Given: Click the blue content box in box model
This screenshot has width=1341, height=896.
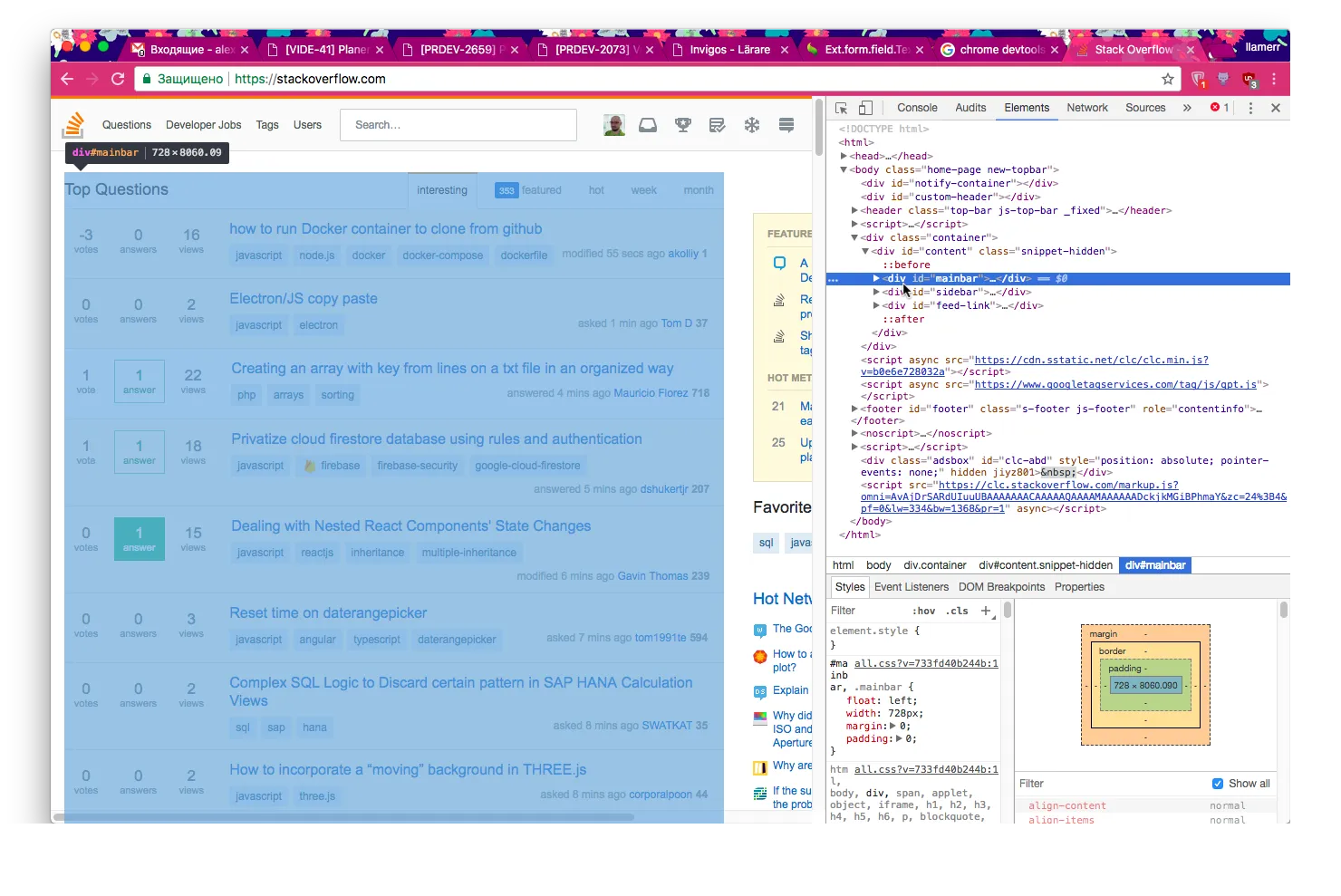Looking at the screenshot, I should pos(1145,686).
